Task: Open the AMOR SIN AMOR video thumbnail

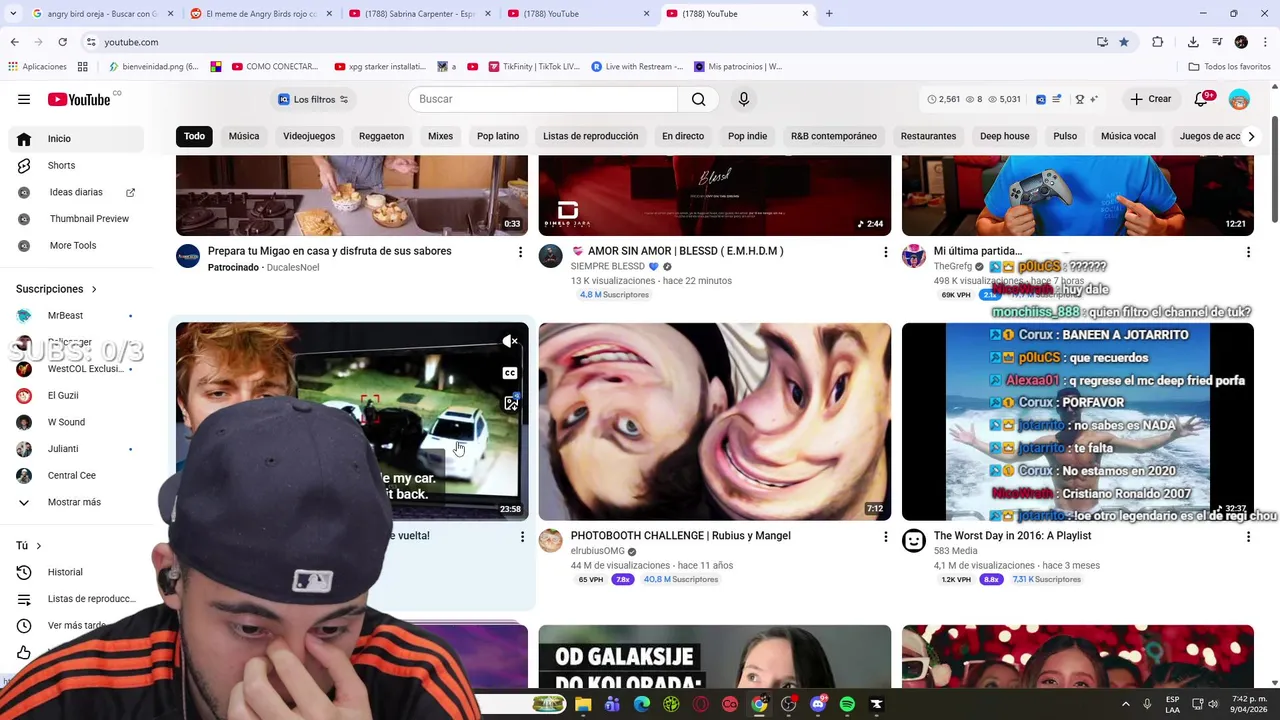Action: coord(714,195)
